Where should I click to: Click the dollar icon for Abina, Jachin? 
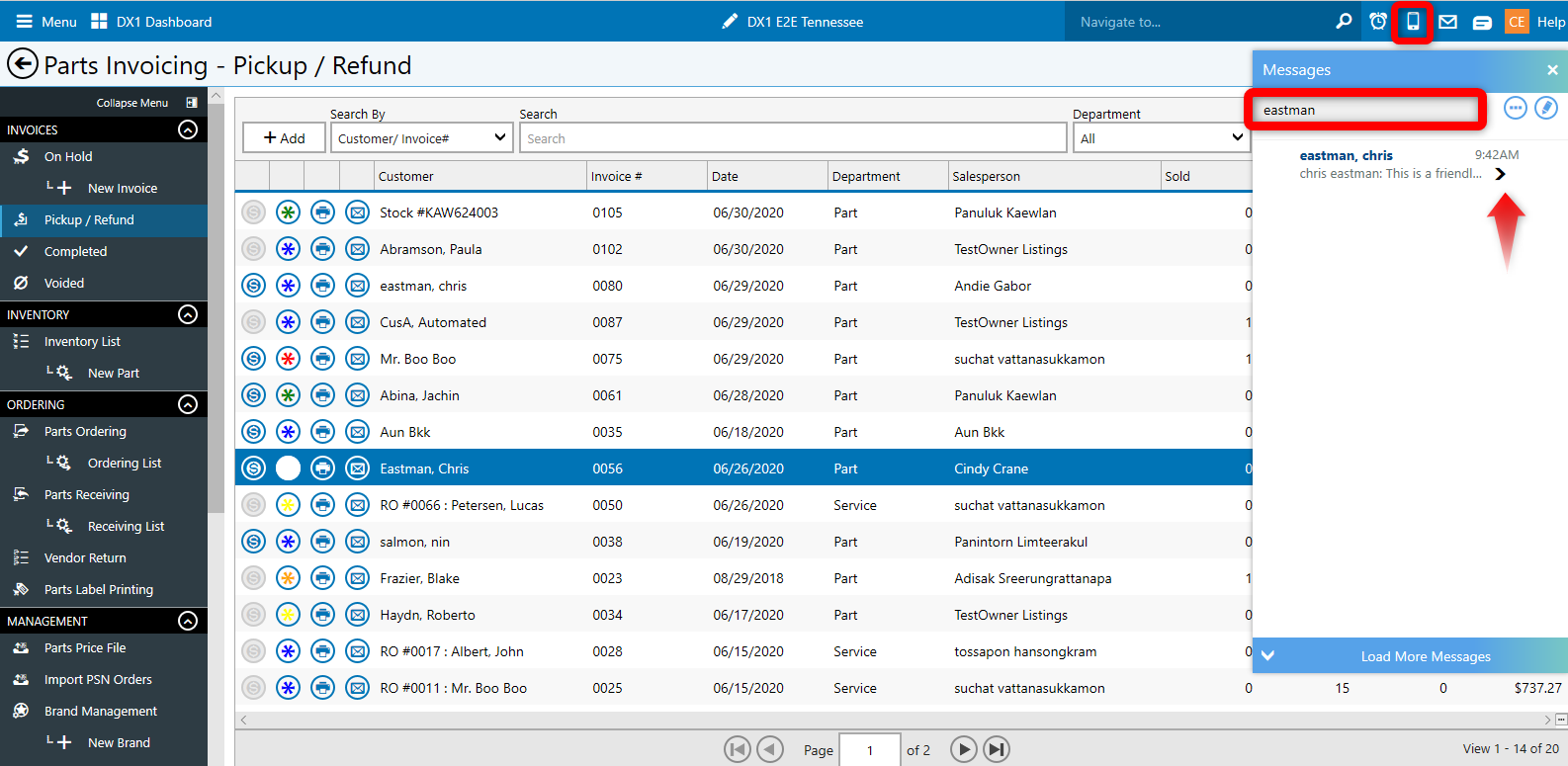click(x=254, y=395)
